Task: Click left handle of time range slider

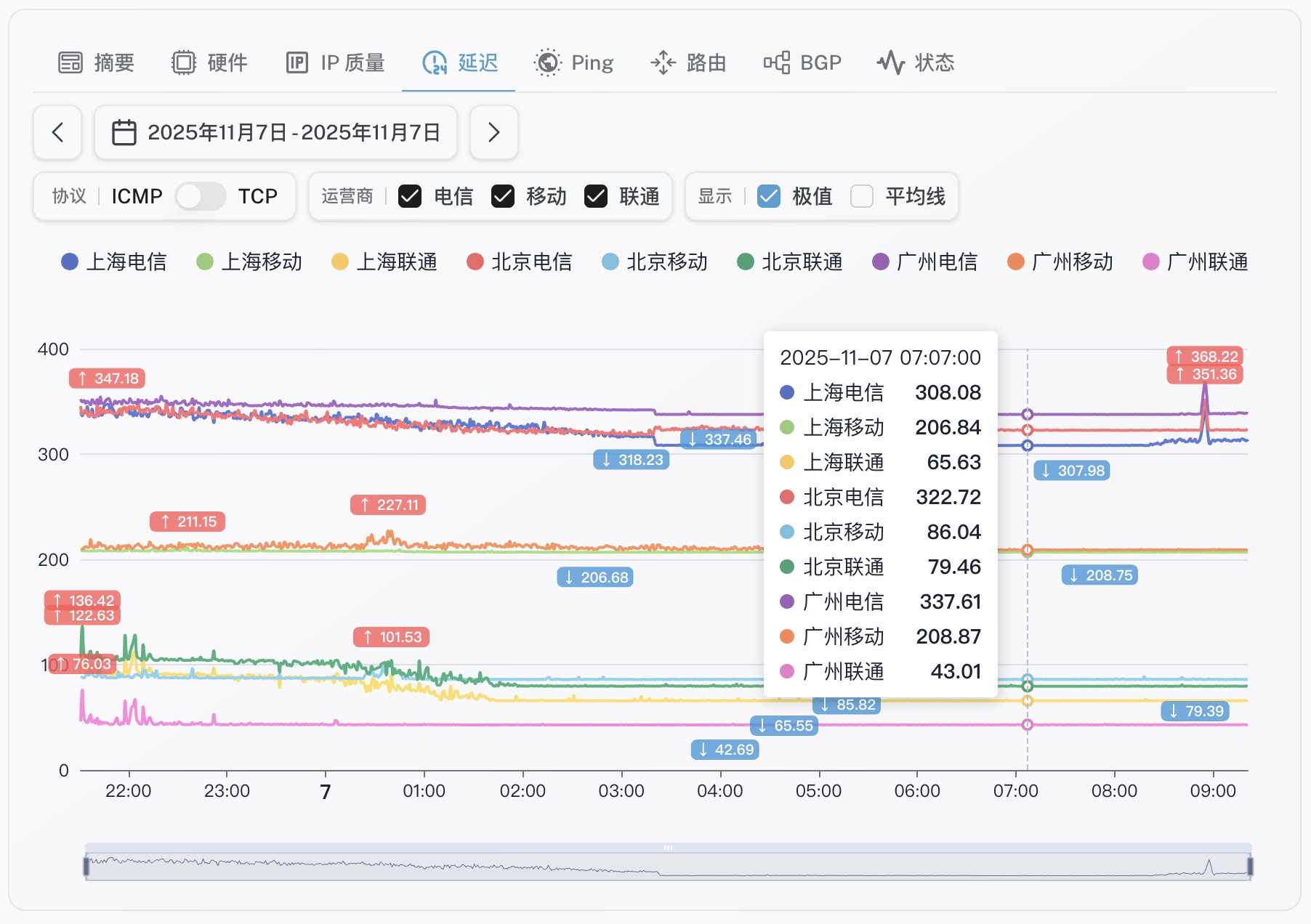Action: (86, 866)
